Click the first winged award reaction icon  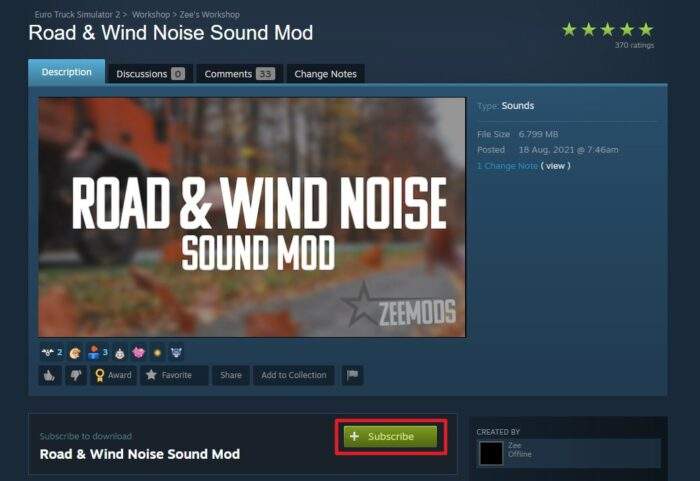pos(47,353)
